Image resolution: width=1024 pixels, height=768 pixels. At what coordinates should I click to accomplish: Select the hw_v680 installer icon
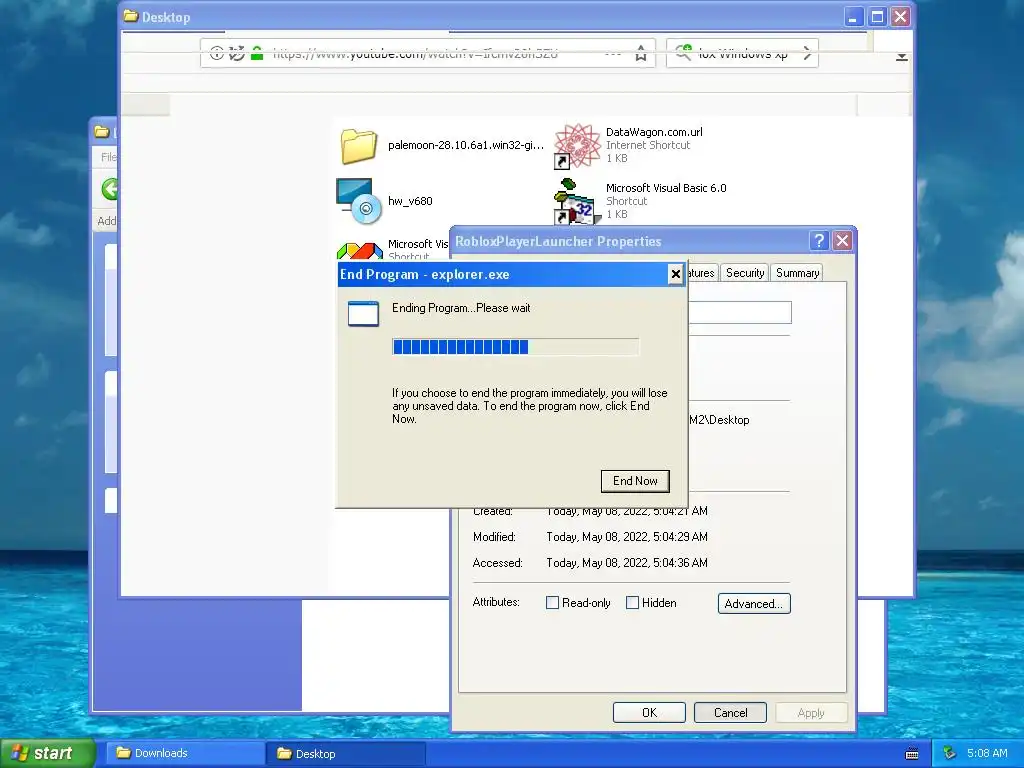[359, 201]
